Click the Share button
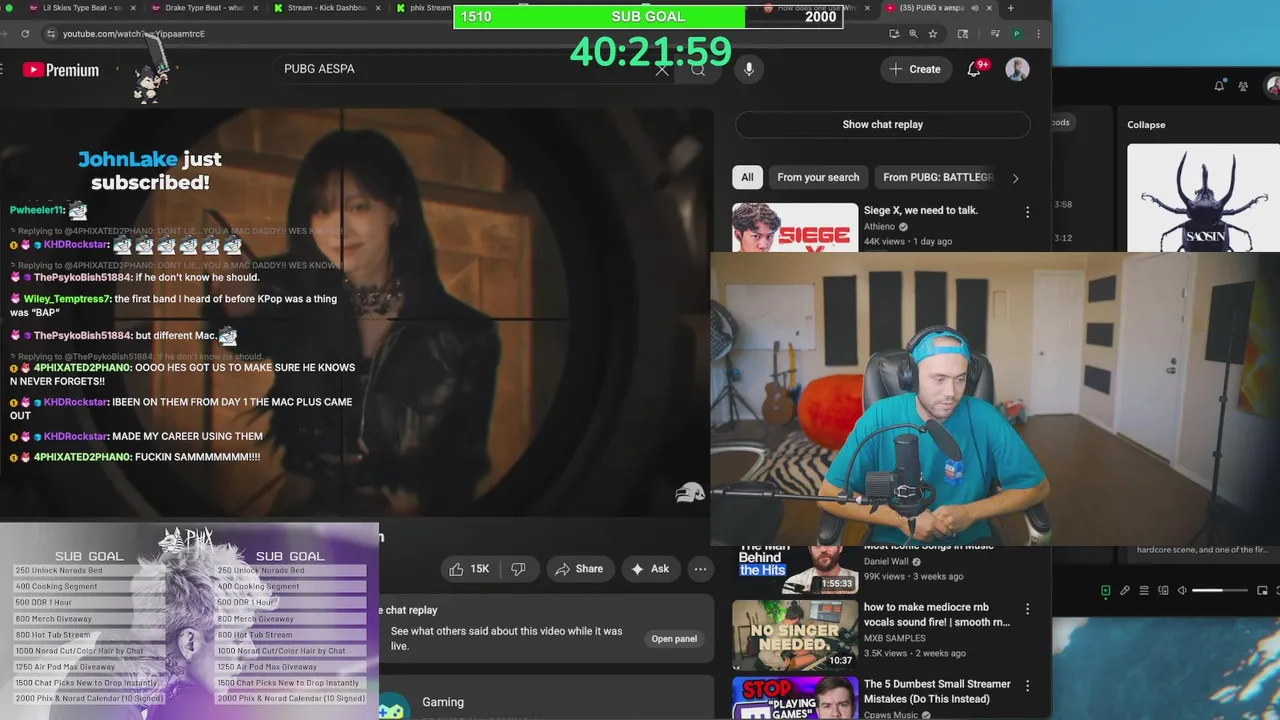 [579, 569]
